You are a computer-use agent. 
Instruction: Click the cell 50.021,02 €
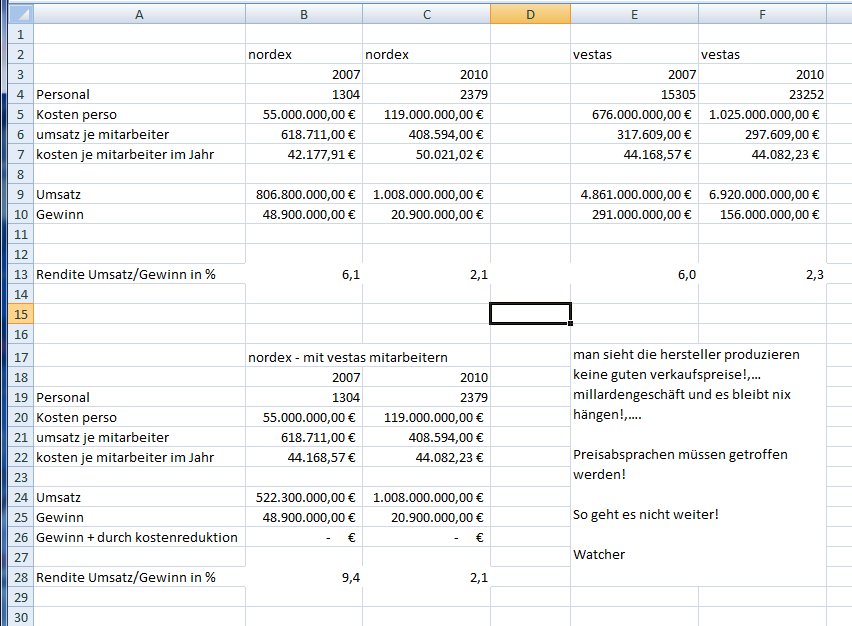tap(427, 154)
